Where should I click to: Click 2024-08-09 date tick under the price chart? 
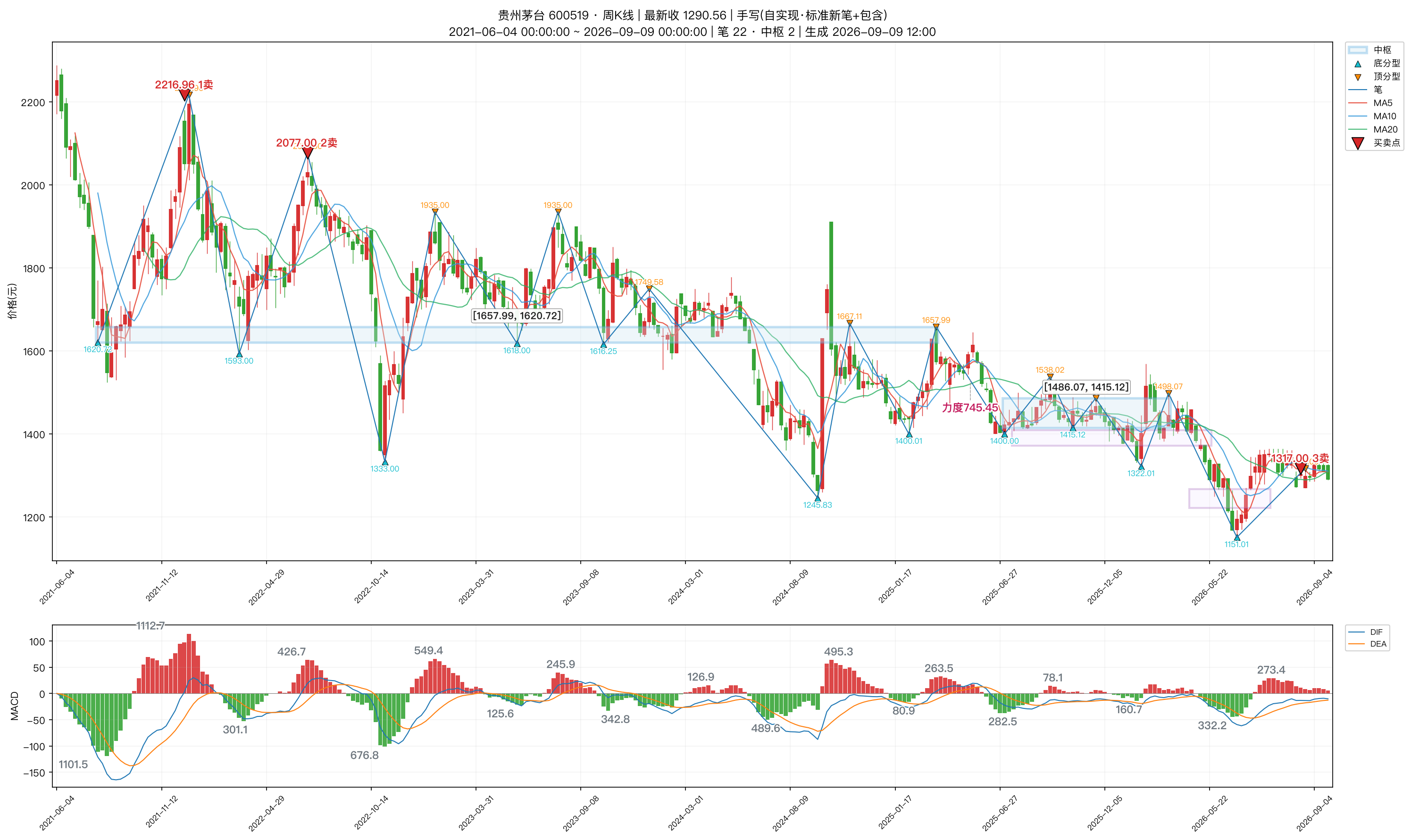pos(790,587)
